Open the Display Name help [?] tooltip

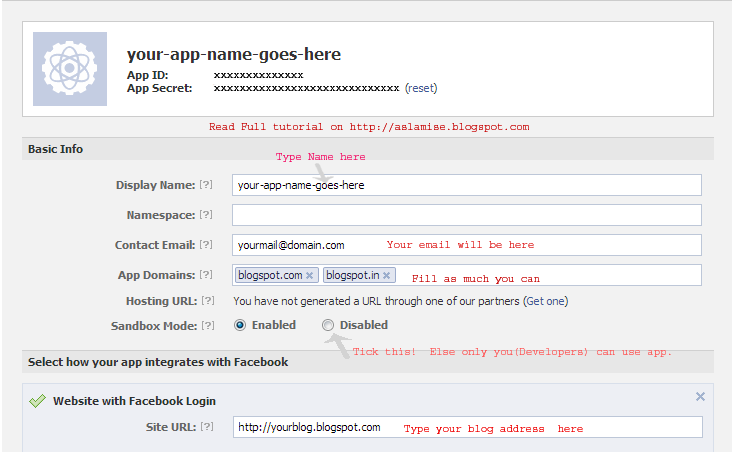(206, 185)
